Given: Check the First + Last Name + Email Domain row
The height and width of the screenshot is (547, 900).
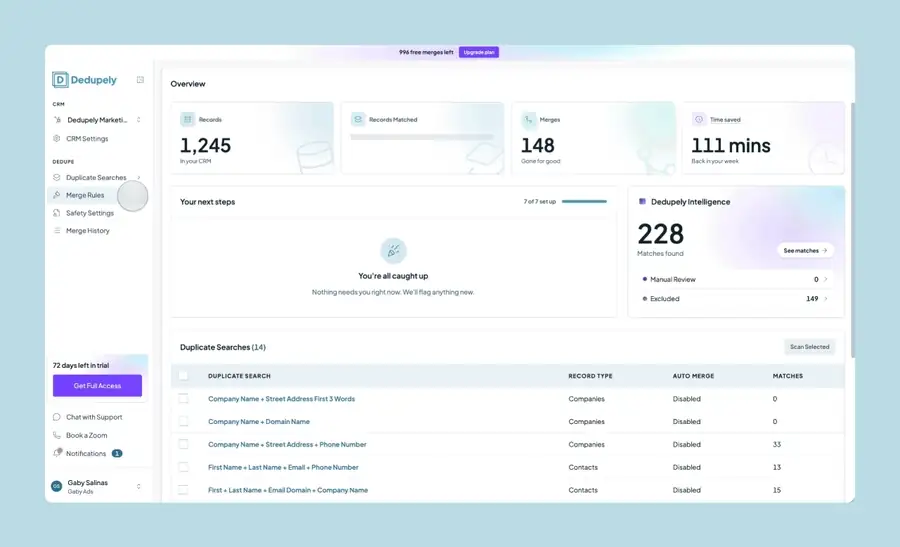Looking at the screenshot, I should click(183, 490).
